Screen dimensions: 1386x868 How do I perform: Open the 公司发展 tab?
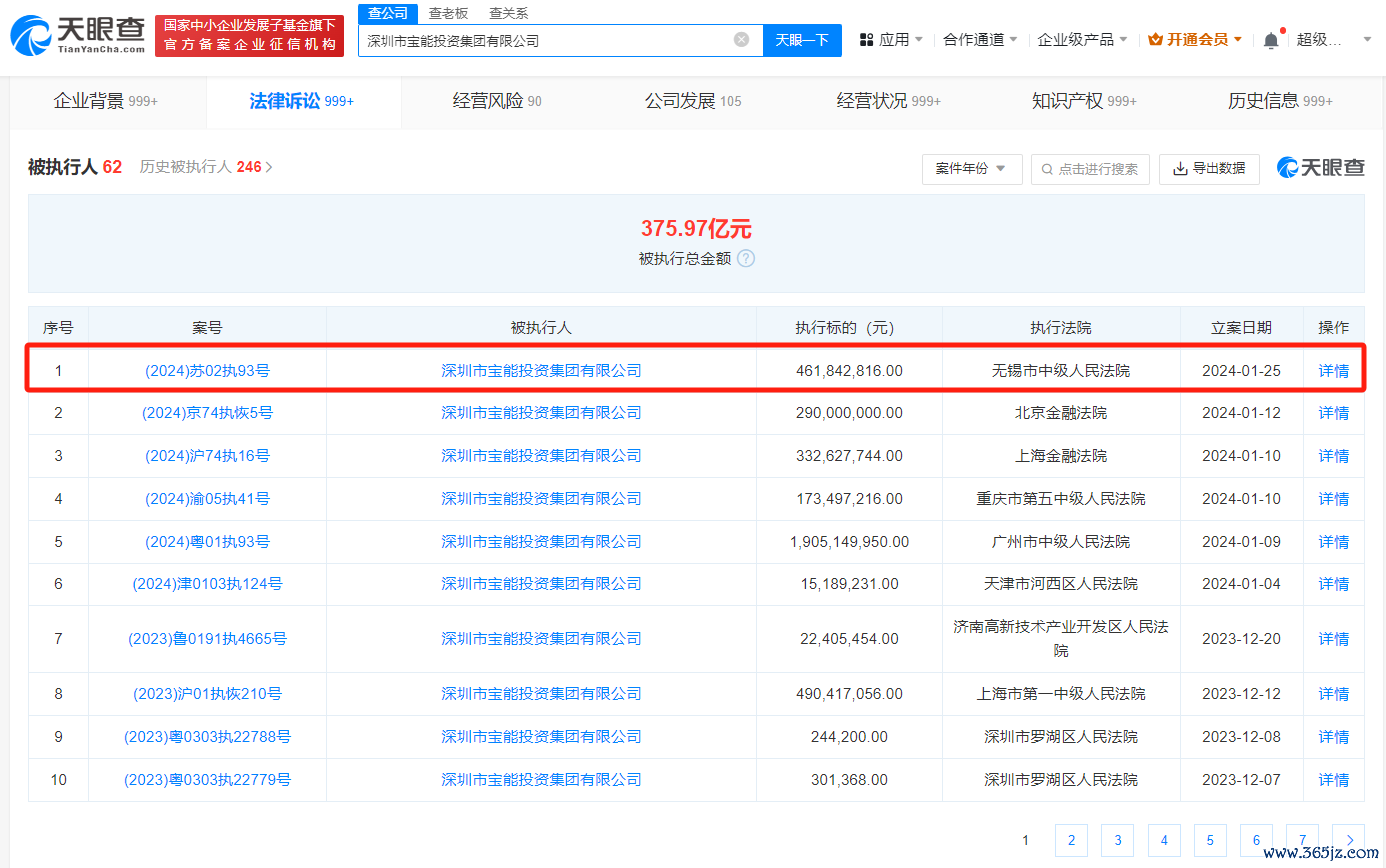(693, 101)
